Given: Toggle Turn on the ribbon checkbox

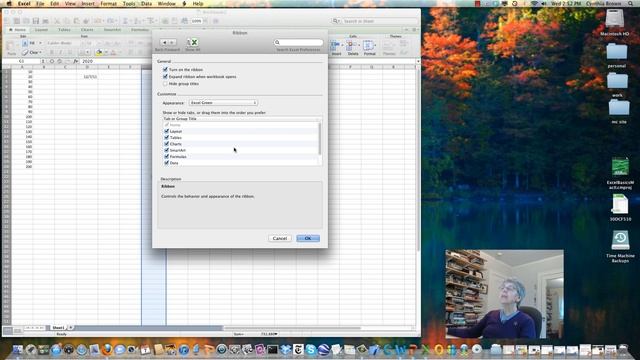Looking at the screenshot, I should click(x=165, y=70).
